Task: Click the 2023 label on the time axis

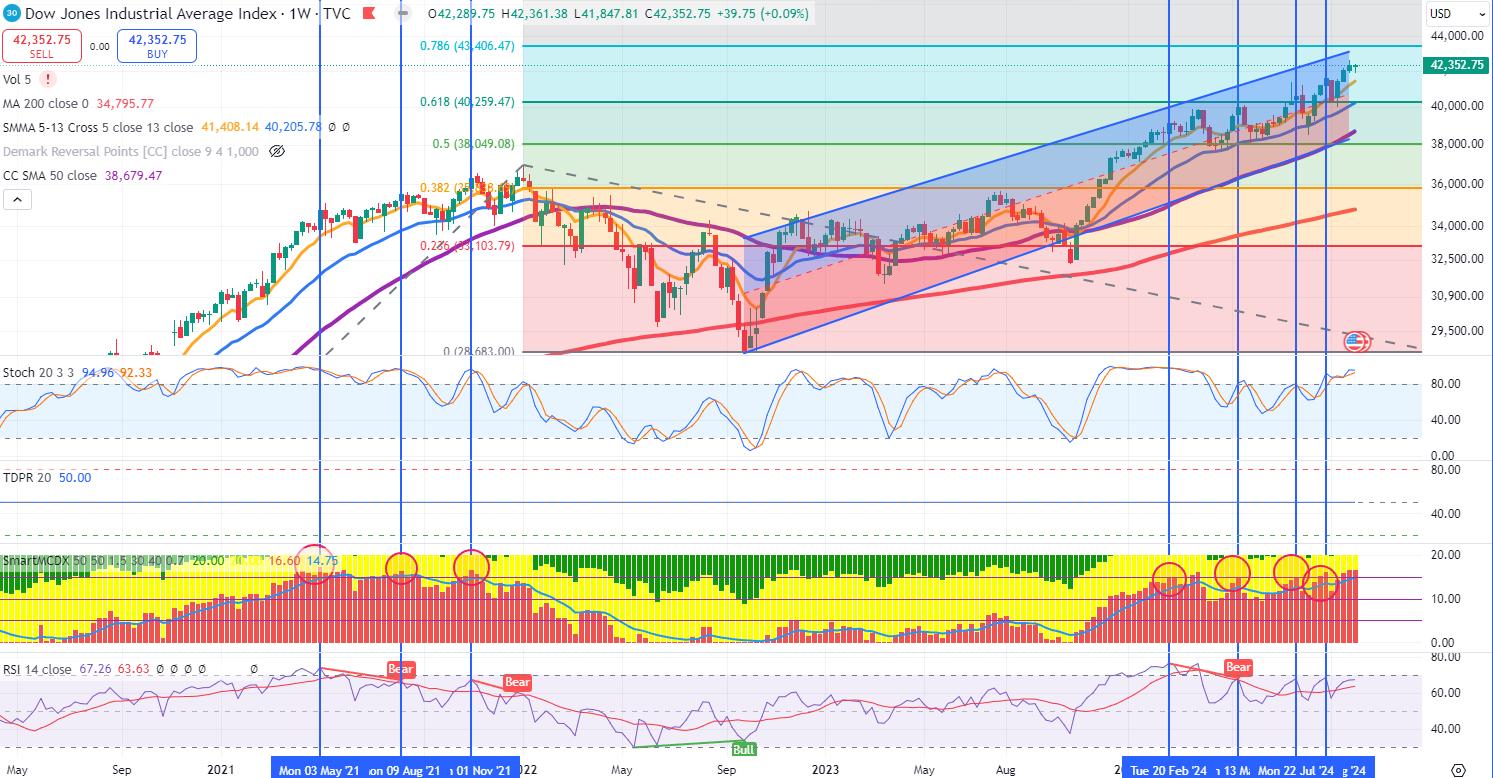Action: (x=826, y=770)
